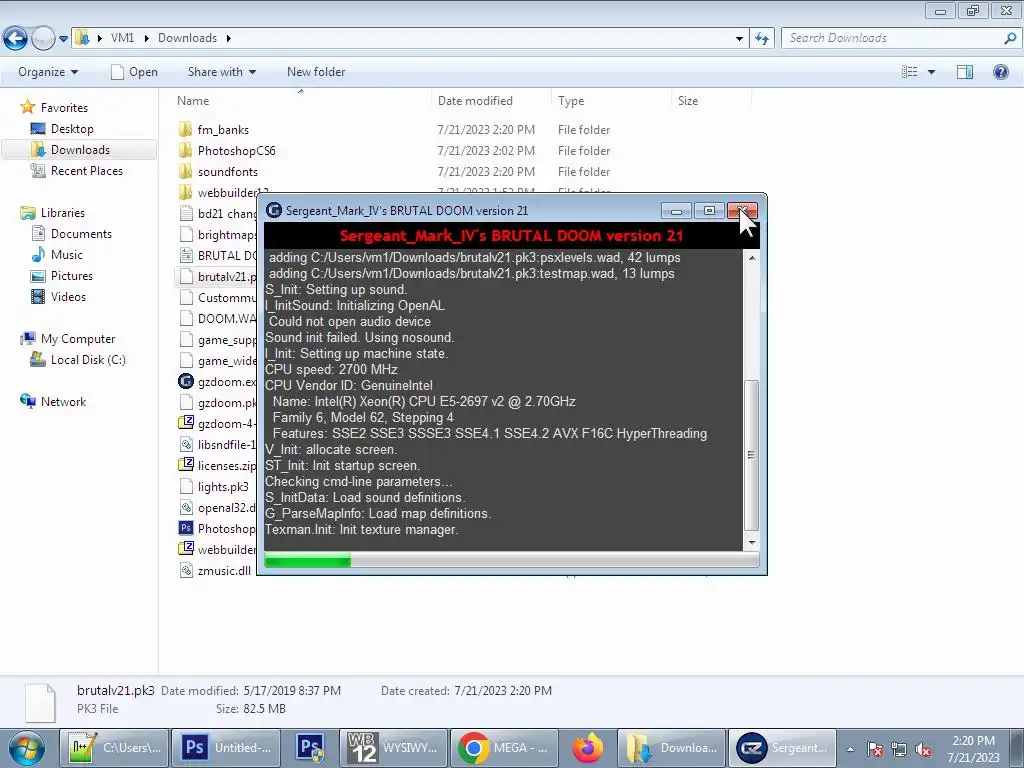The width and height of the screenshot is (1024, 768).
Task: Open the view options dropdown arrow
Action: pos(931,72)
